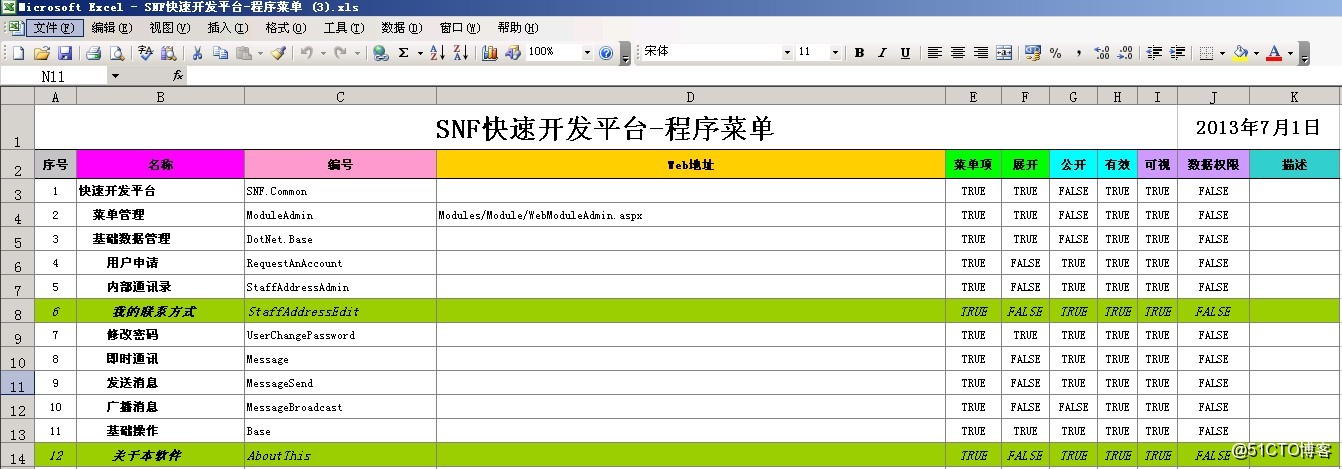Click Merge and Center icon
Viewport: 1342px width, 469px height.
tap(1004, 53)
